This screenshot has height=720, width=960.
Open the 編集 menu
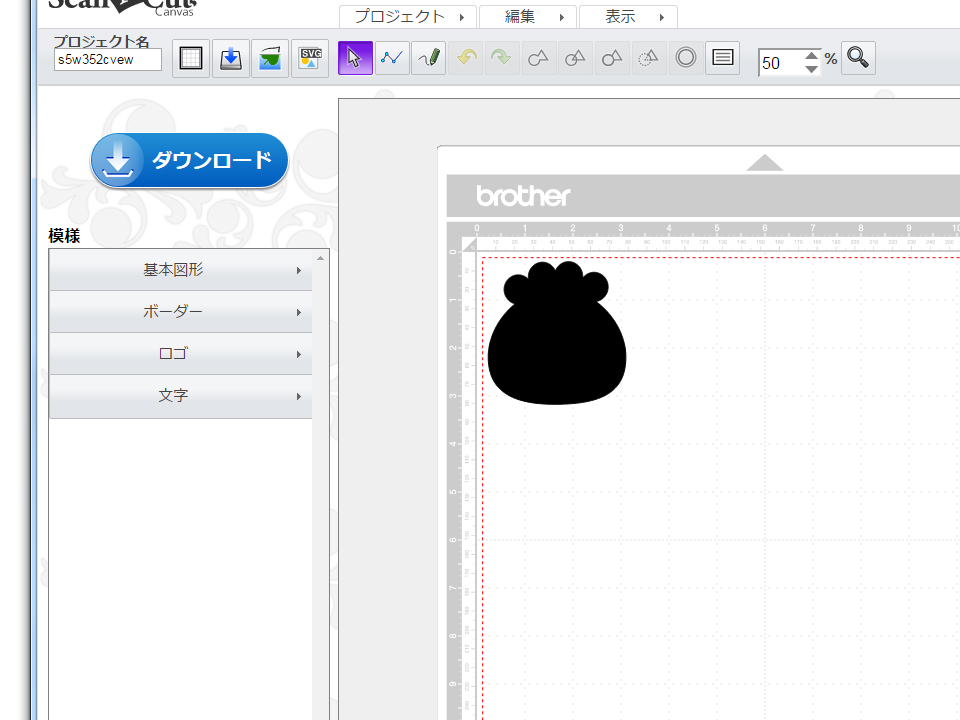528,17
